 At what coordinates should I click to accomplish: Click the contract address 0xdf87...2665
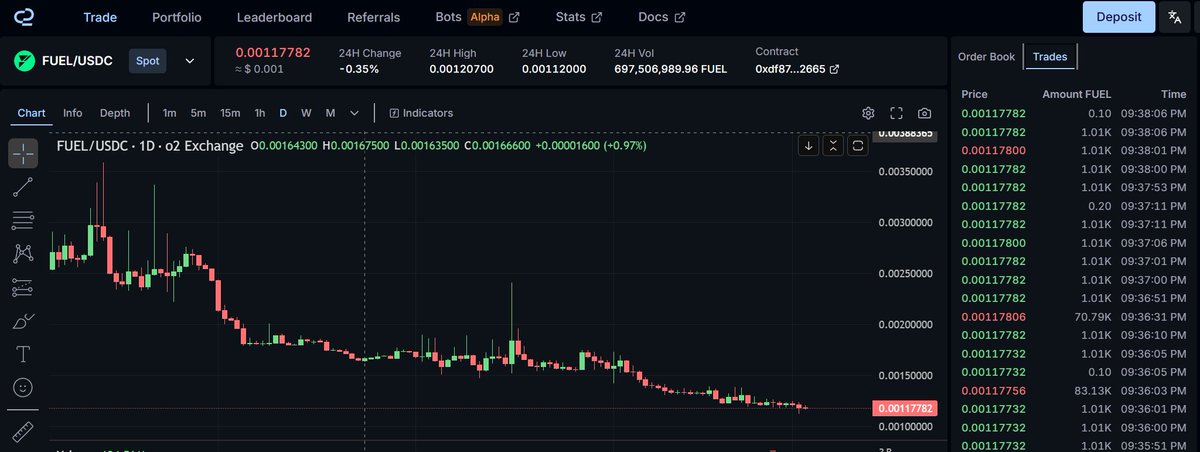pos(790,69)
